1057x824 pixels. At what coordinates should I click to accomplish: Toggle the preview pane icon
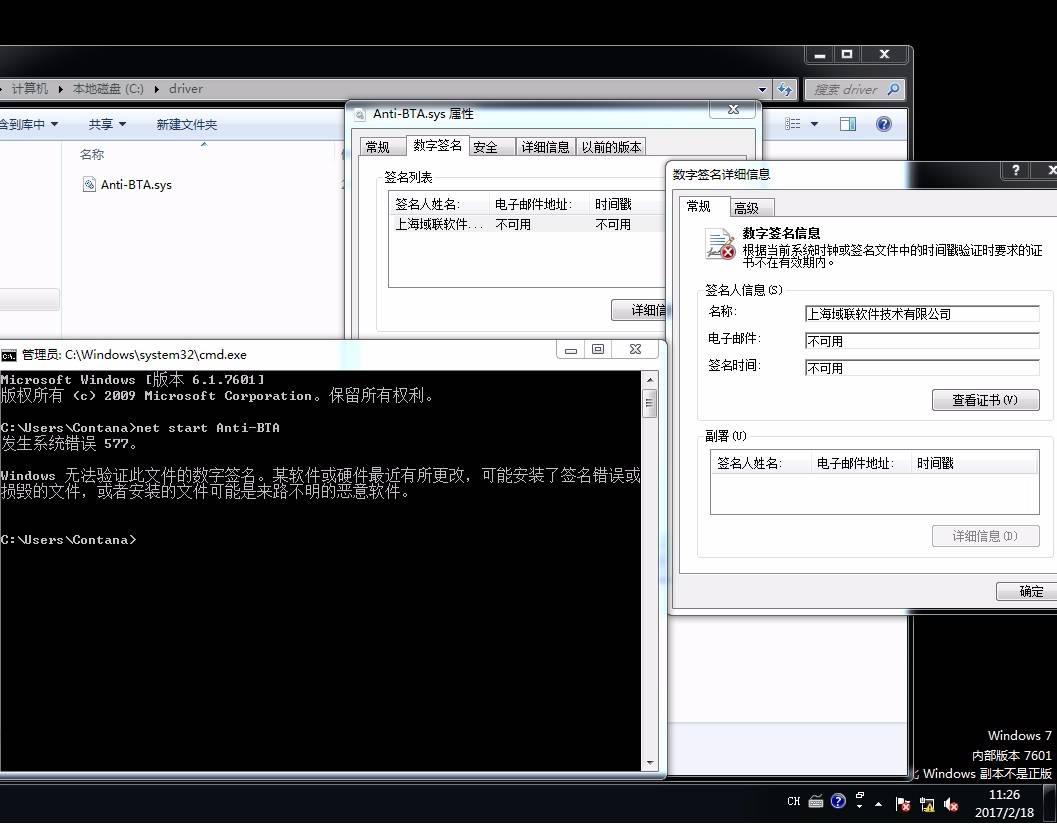(x=847, y=124)
